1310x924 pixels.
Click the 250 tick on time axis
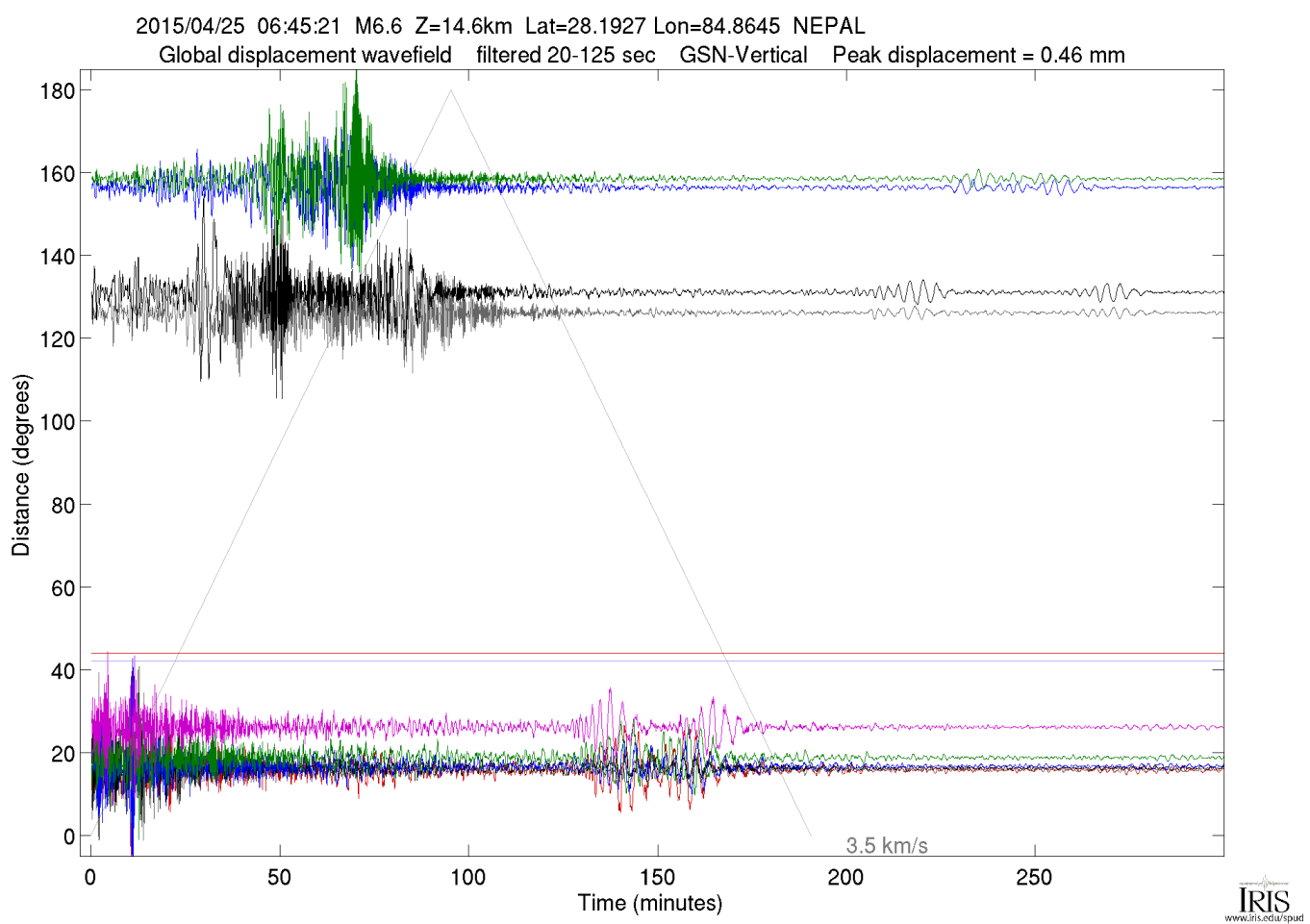[x=1034, y=877]
